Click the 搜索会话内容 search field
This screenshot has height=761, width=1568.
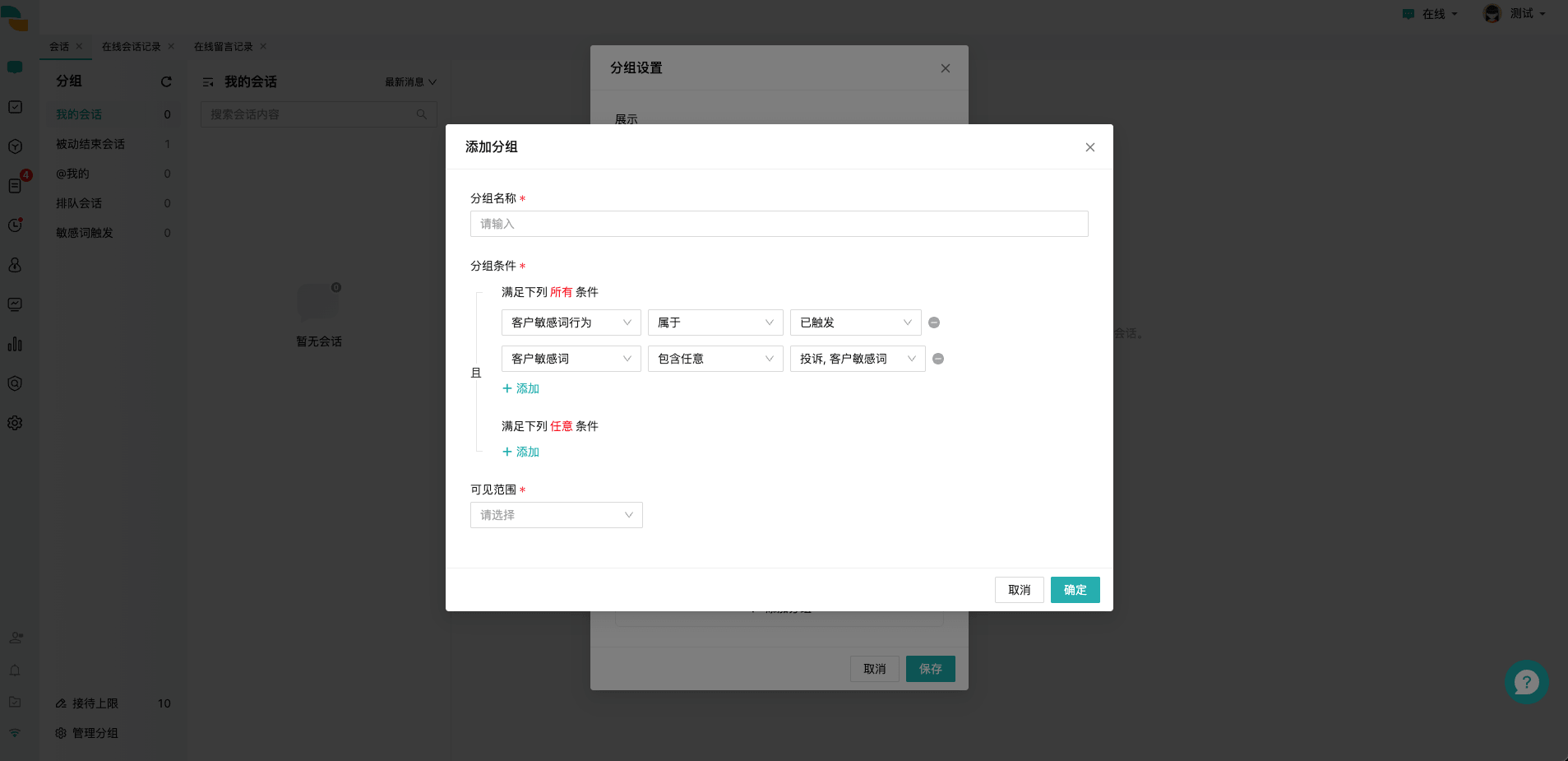319,114
